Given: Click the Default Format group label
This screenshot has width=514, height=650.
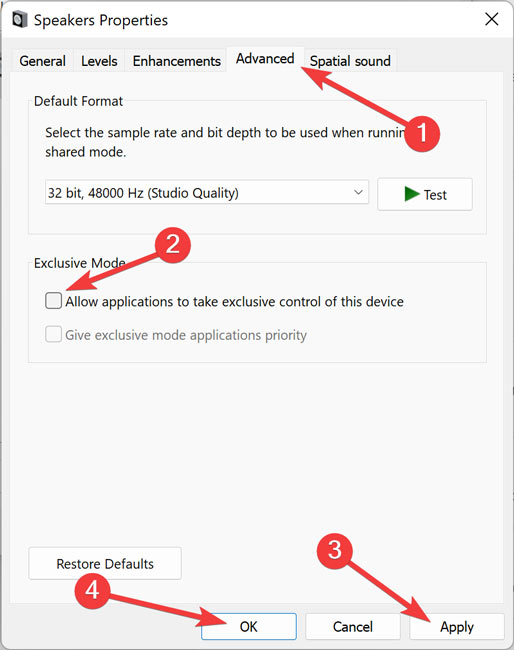Looking at the screenshot, I should [78, 101].
